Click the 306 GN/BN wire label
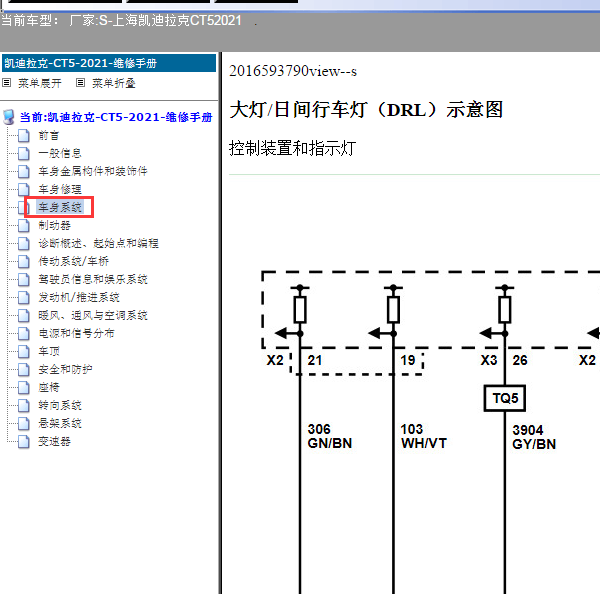600x594 pixels. (329, 436)
